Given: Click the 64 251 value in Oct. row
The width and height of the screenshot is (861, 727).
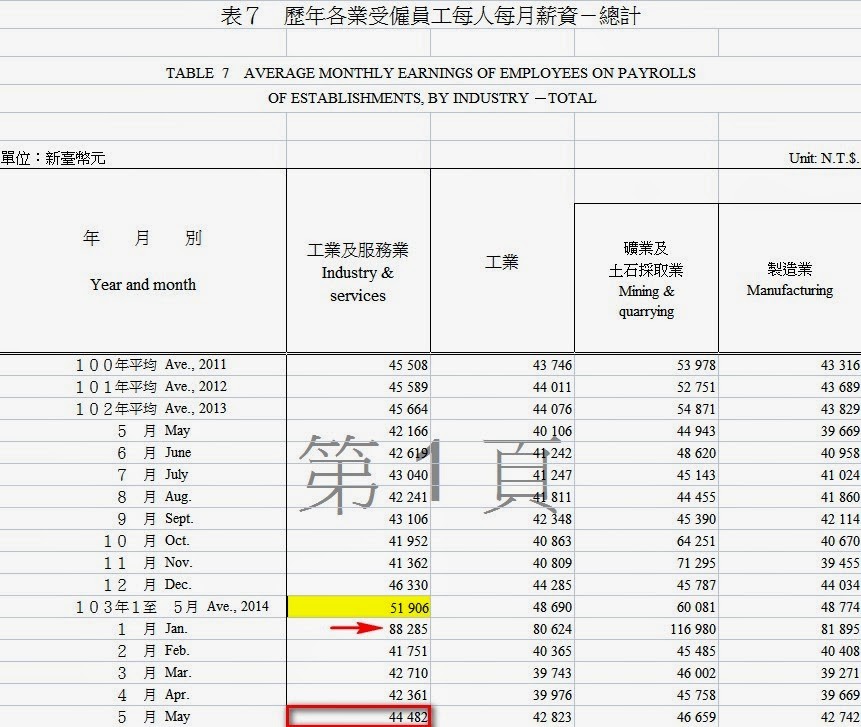Looking at the screenshot, I should click(696, 541).
